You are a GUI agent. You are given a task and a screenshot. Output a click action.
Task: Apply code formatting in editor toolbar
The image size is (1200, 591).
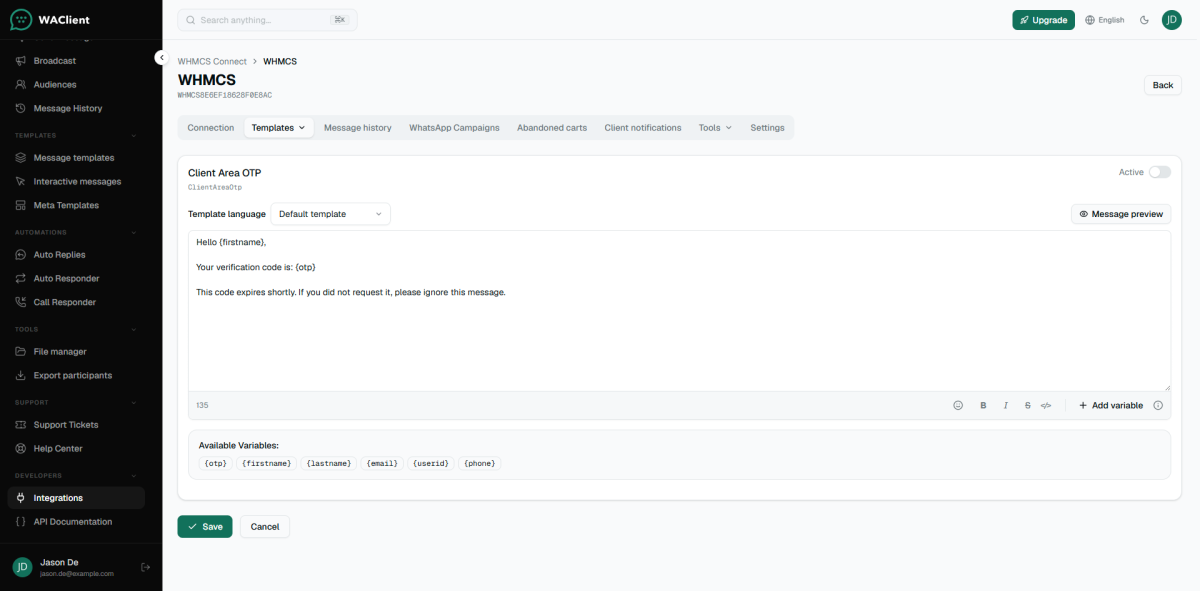1046,405
